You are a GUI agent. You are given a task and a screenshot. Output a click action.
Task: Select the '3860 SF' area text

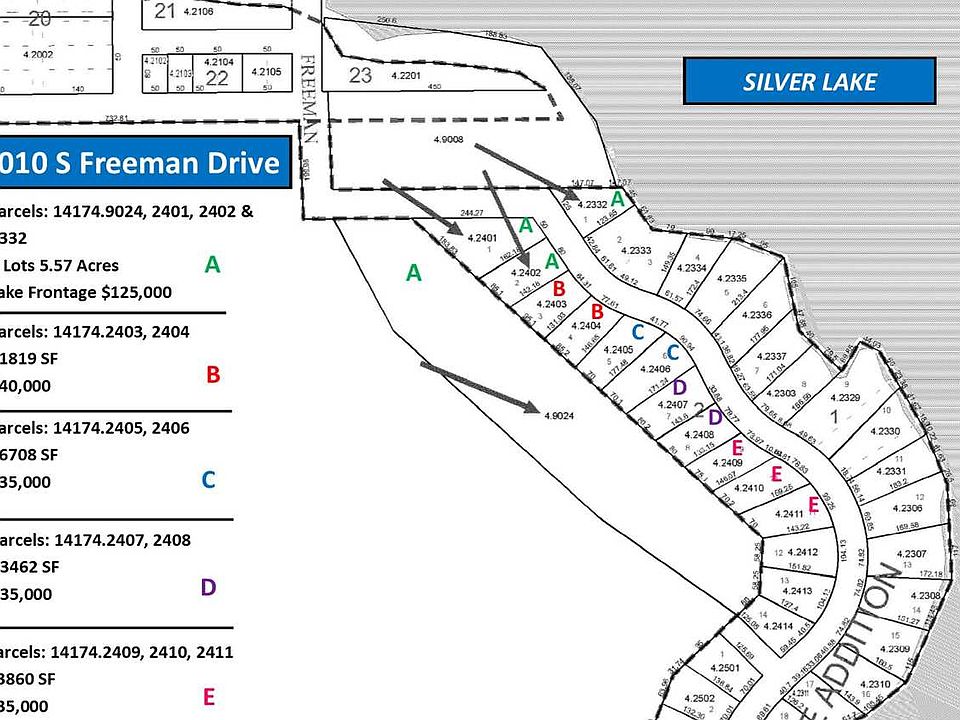[x=28, y=679]
